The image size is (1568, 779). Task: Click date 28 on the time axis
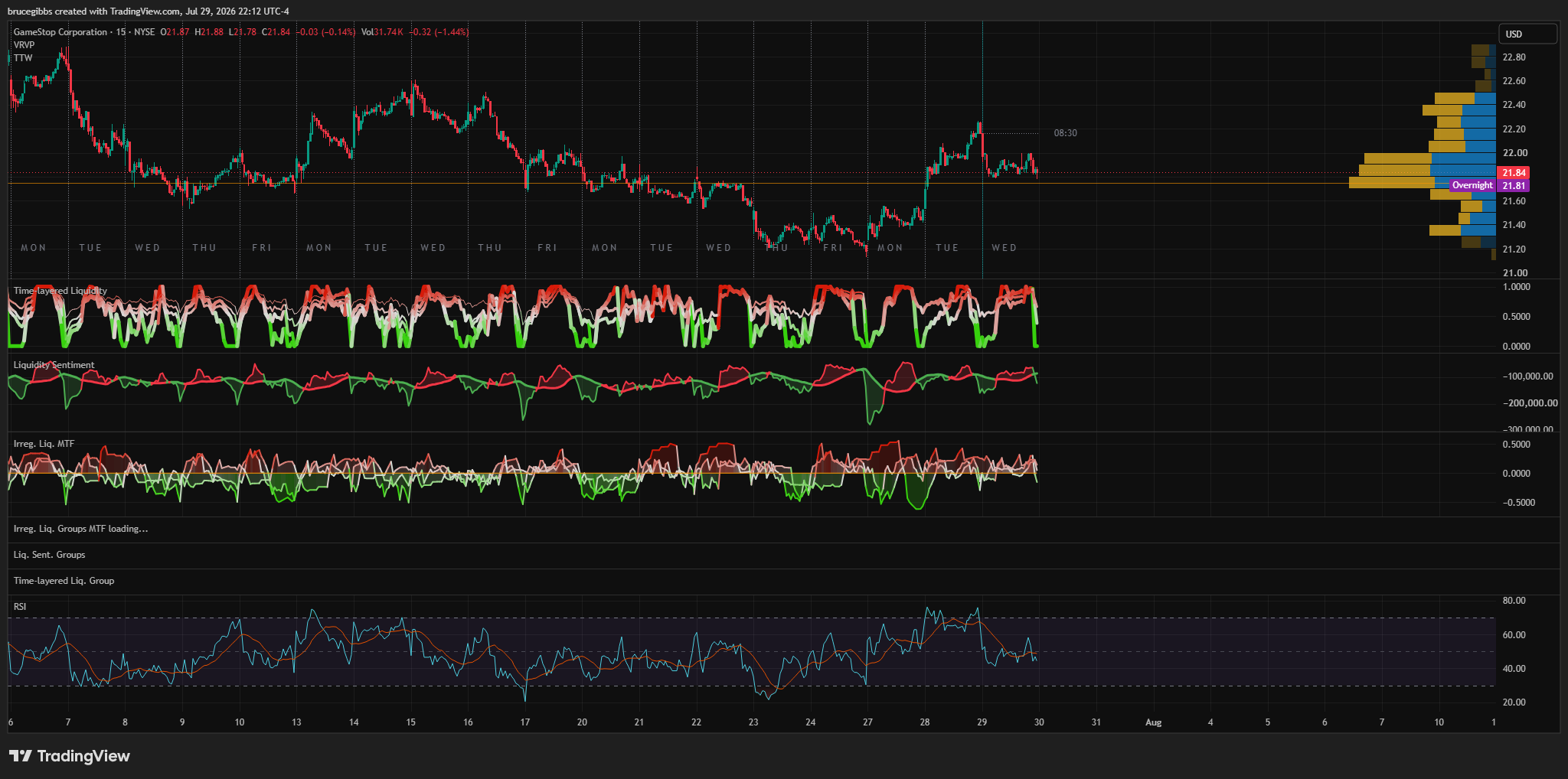[925, 722]
